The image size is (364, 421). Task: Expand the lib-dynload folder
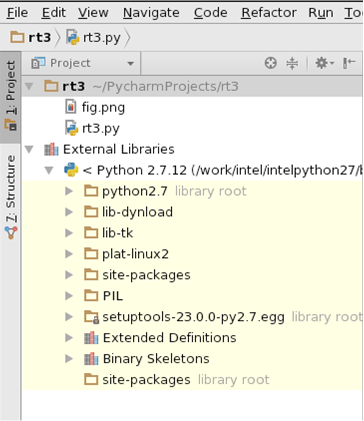click(69, 212)
